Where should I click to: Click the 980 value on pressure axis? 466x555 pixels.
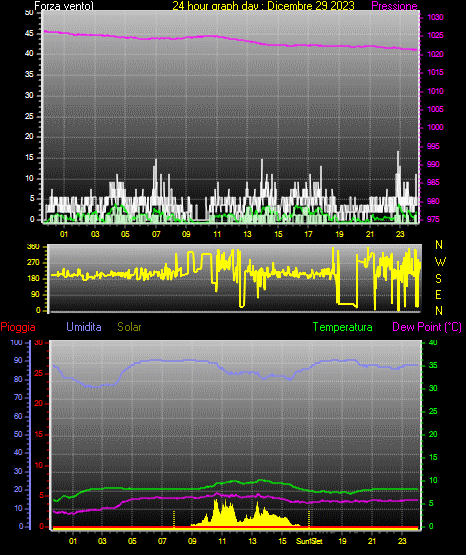pyautogui.click(x=433, y=201)
